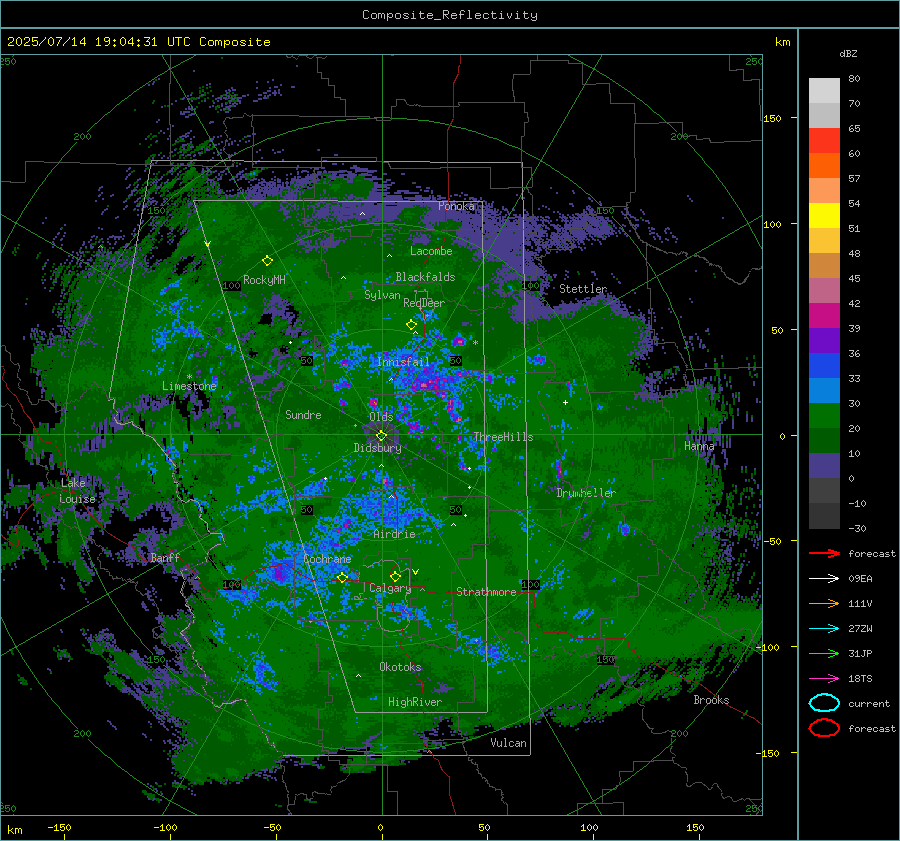
Task: Click the dBZ legend heading
Action: (848, 53)
